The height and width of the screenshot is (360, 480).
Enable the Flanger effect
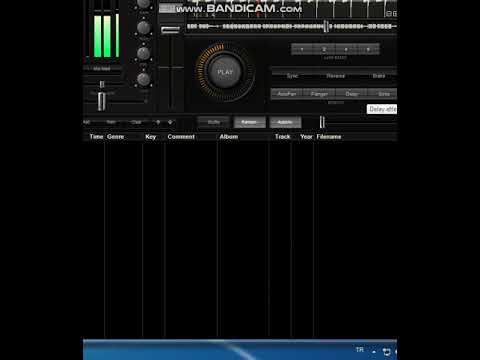tap(319, 94)
